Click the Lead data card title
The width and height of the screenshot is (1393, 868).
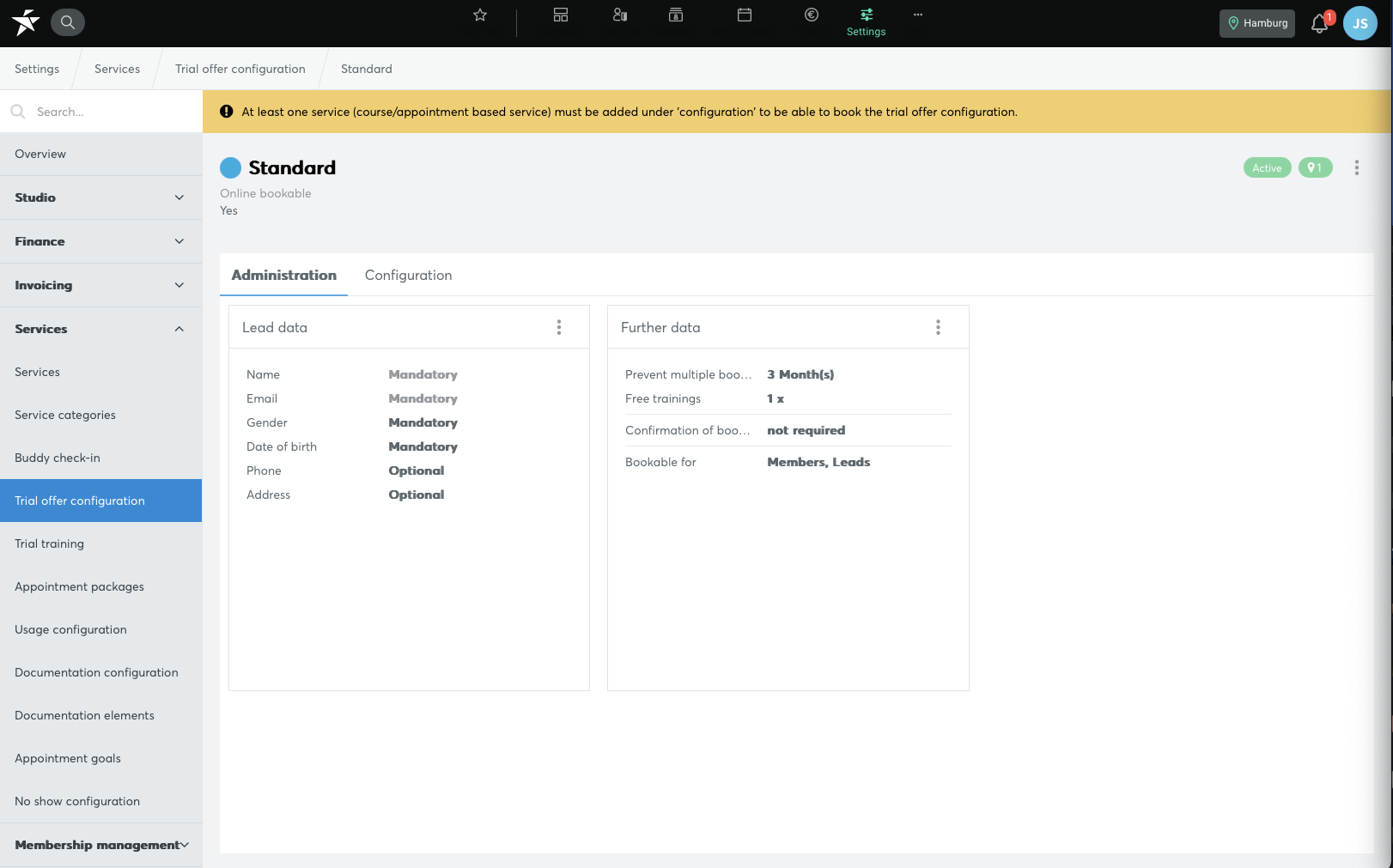tap(275, 327)
